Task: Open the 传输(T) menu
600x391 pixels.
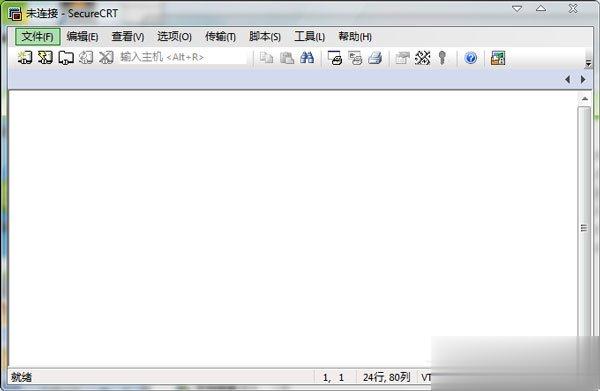Action: tap(220, 37)
